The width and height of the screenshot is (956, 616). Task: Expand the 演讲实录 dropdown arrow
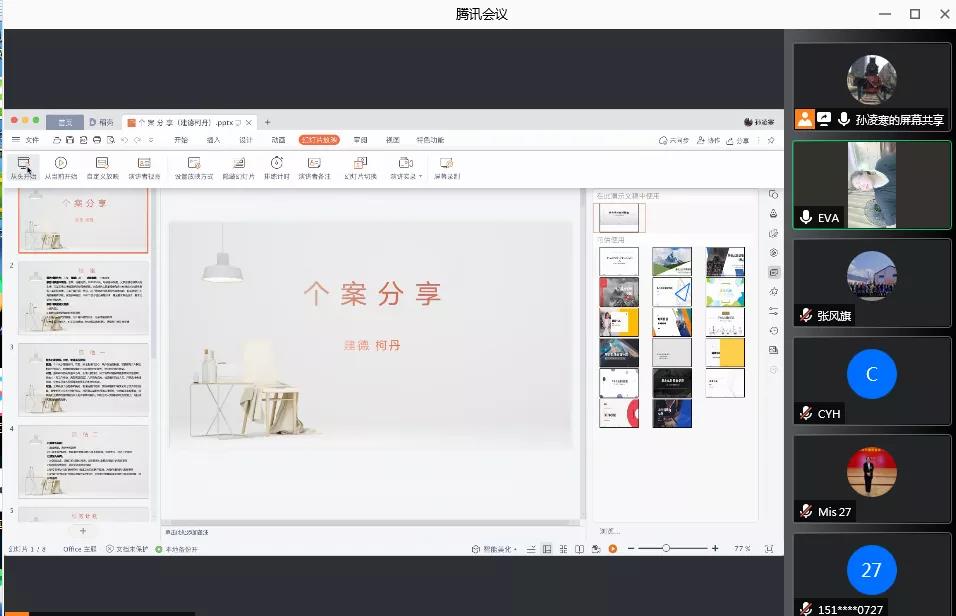(418, 177)
